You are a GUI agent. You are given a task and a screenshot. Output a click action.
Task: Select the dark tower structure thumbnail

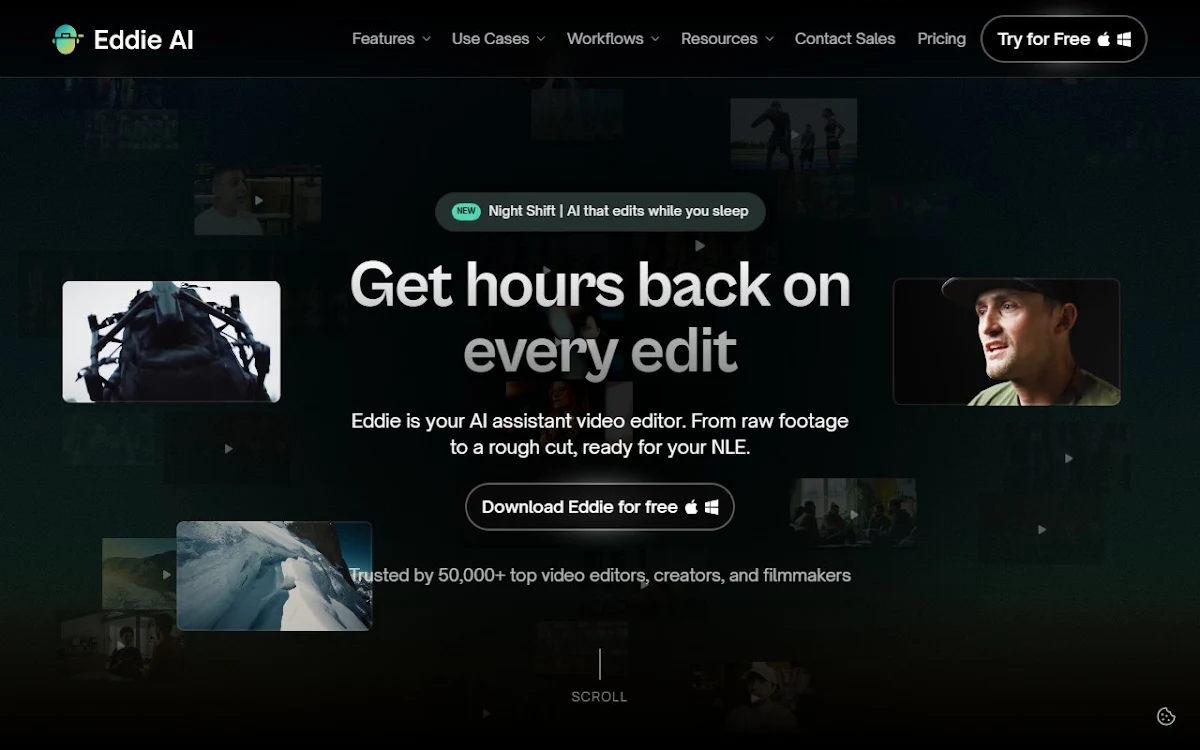tap(171, 342)
